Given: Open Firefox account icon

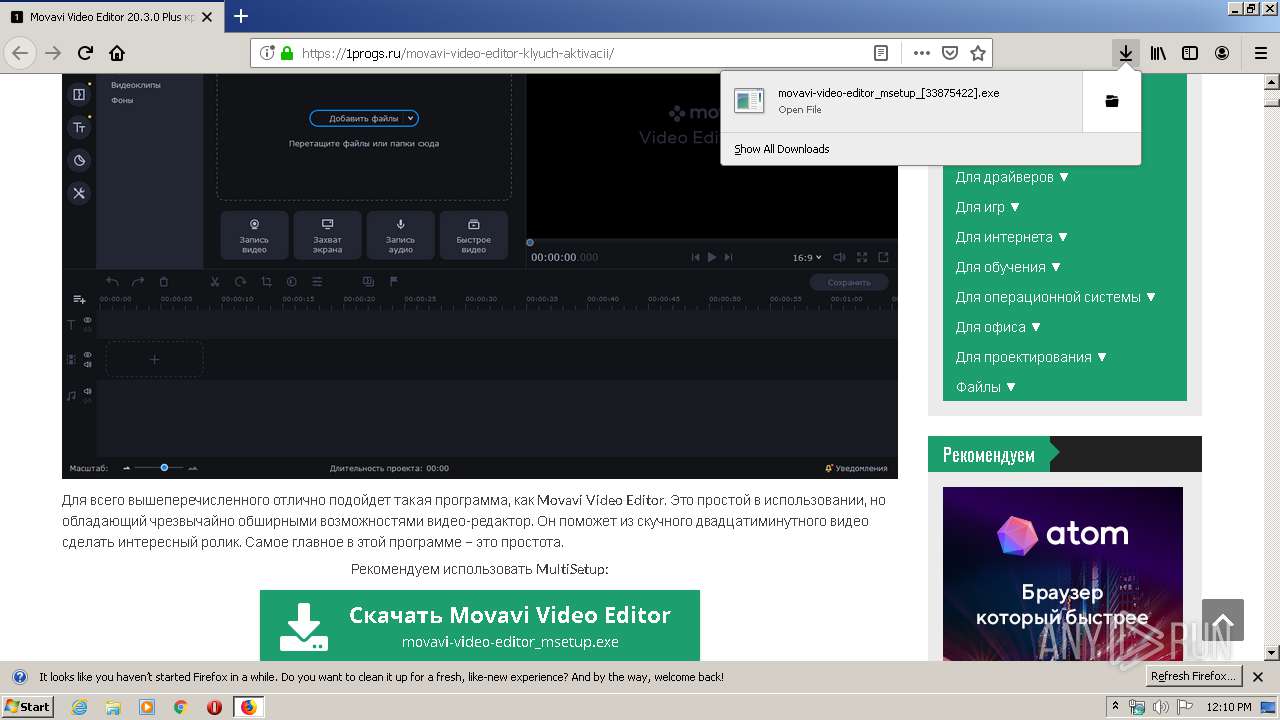Looking at the screenshot, I should click(x=1222, y=53).
